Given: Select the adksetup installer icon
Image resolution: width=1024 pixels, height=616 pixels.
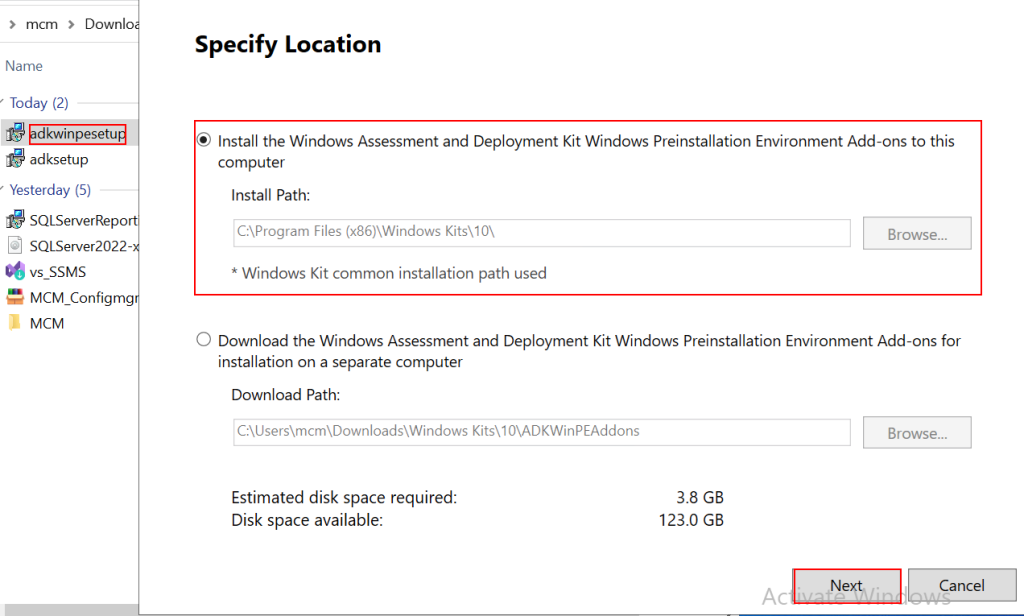Looking at the screenshot, I should [x=15, y=160].
